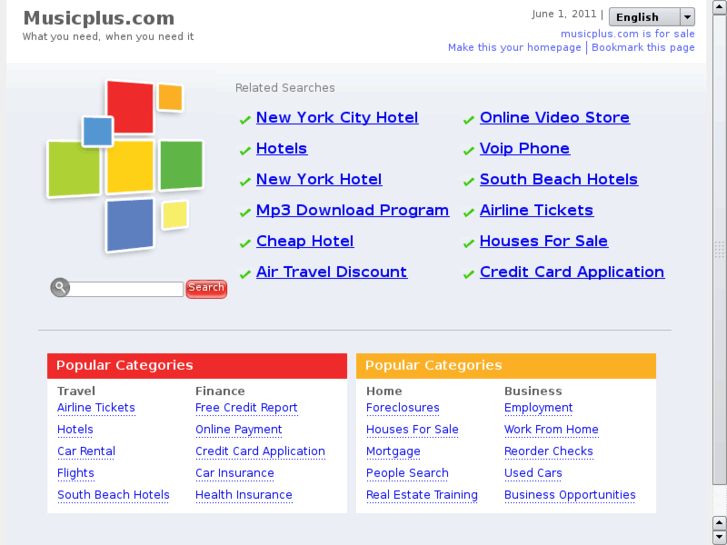Image resolution: width=727 pixels, height=545 pixels.
Task: Click the Musicplus.com site title
Action: pos(99,19)
